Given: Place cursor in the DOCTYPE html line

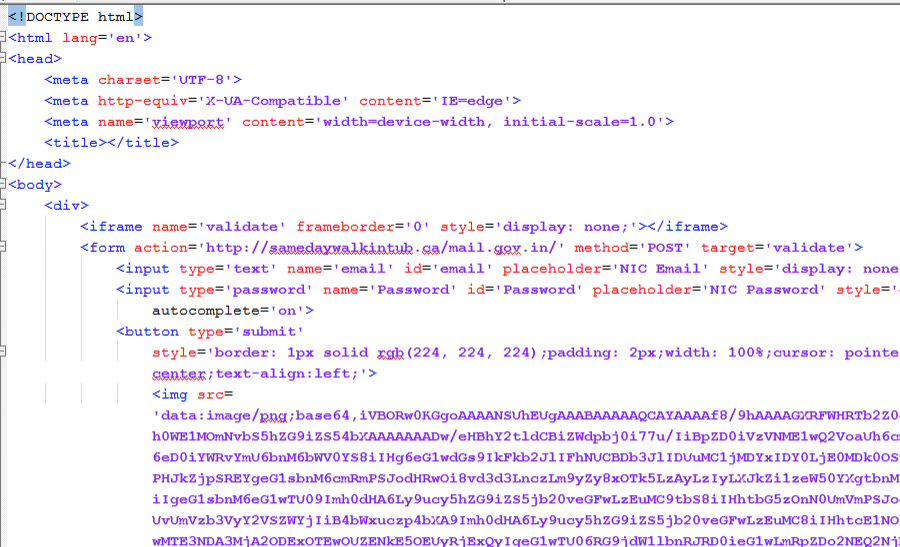Looking at the screenshot, I should (75, 17).
